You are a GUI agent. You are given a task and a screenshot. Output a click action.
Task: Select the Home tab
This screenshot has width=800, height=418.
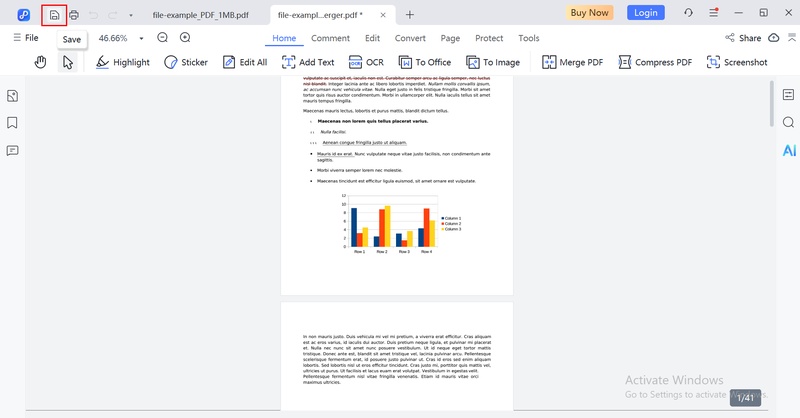point(284,38)
